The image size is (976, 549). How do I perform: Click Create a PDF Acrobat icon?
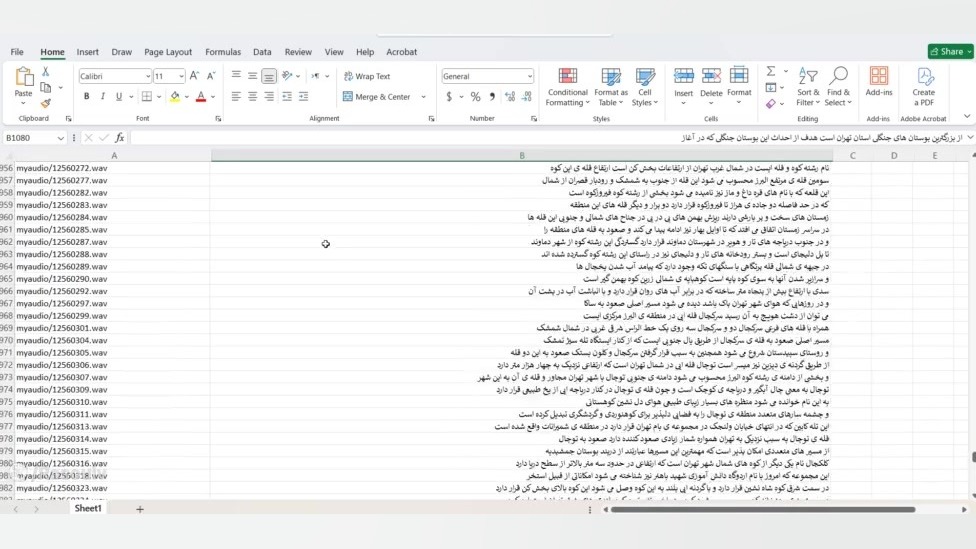(924, 87)
